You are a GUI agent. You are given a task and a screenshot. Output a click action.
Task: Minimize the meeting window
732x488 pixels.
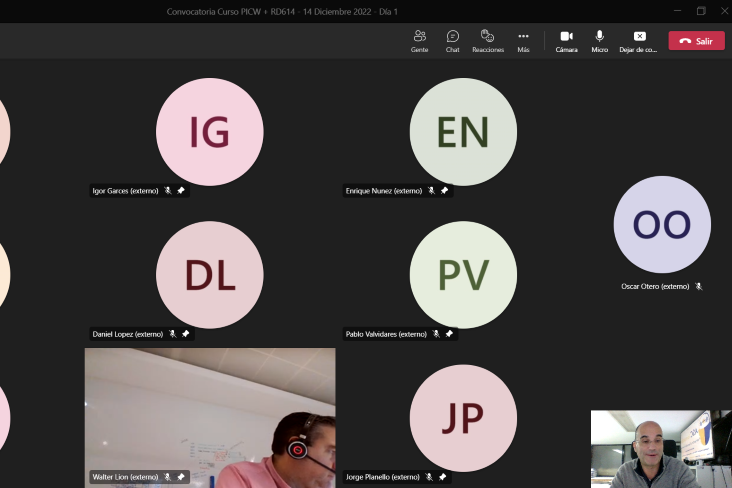coord(678,11)
